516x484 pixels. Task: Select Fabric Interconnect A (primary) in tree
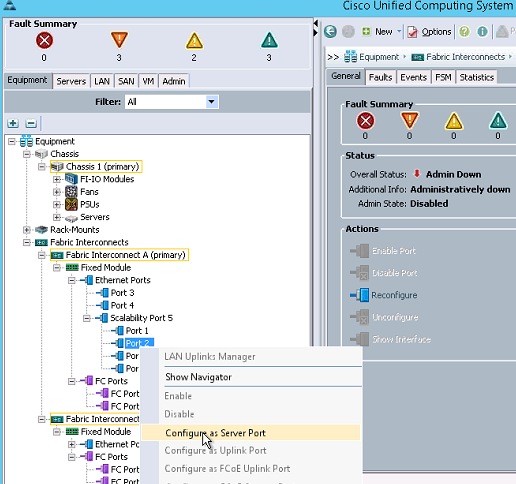[125, 255]
